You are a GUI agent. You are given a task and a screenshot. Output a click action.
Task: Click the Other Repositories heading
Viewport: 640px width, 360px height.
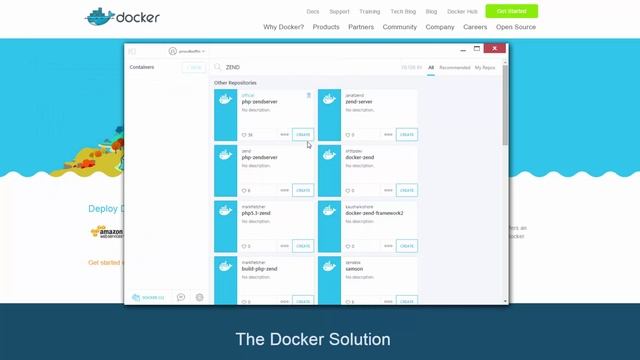[x=235, y=83]
